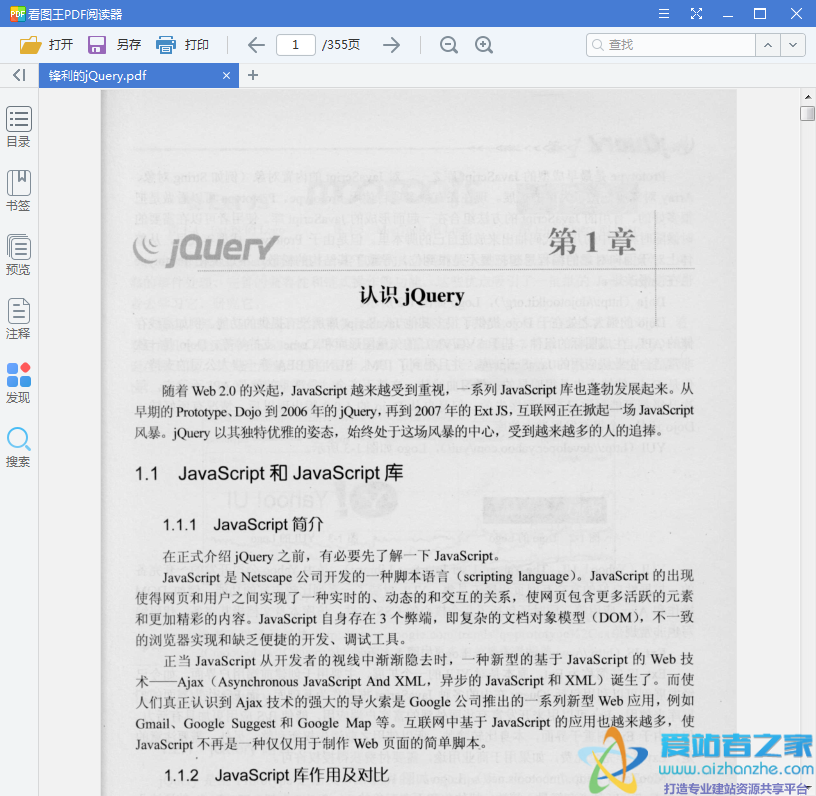The width and height of the screenshot is (816, 796).
Task: Open a PDF with the folder icon
Action: [30, 45]
